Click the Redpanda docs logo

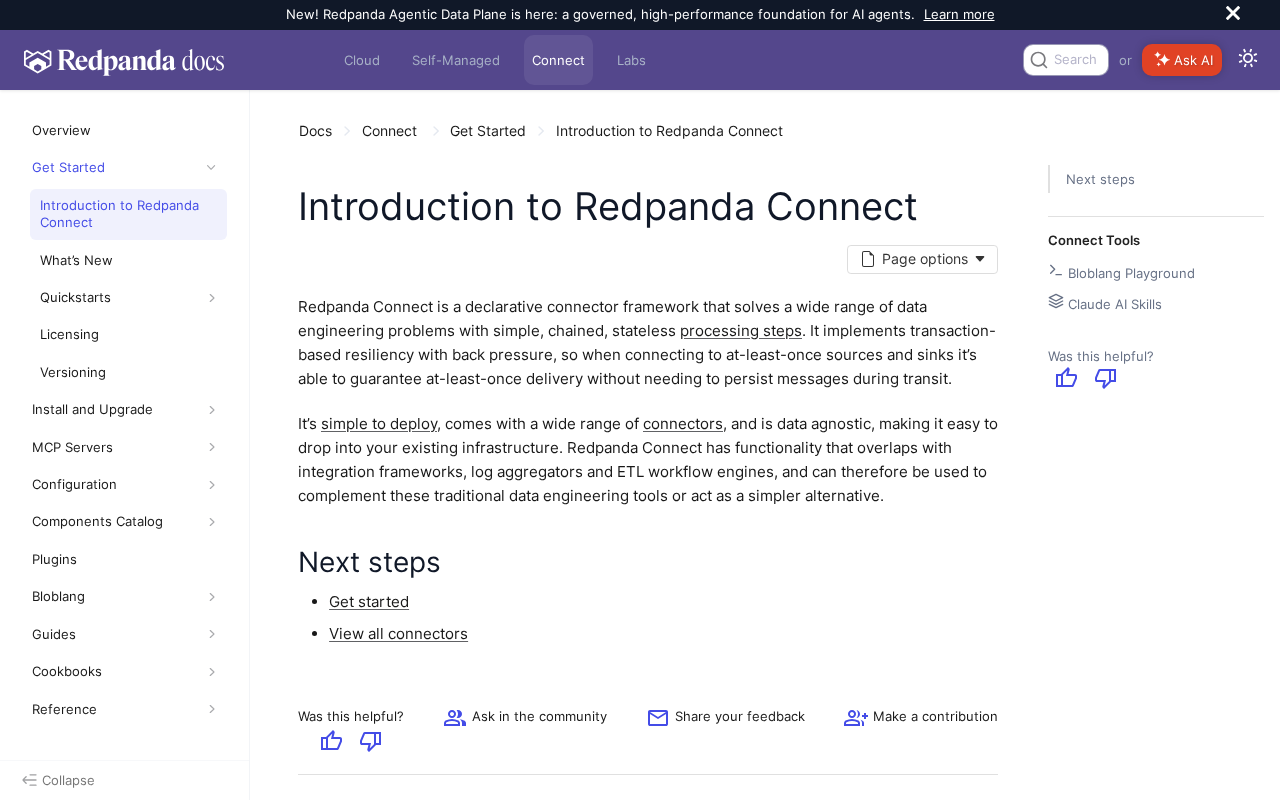tap(124, 61)
